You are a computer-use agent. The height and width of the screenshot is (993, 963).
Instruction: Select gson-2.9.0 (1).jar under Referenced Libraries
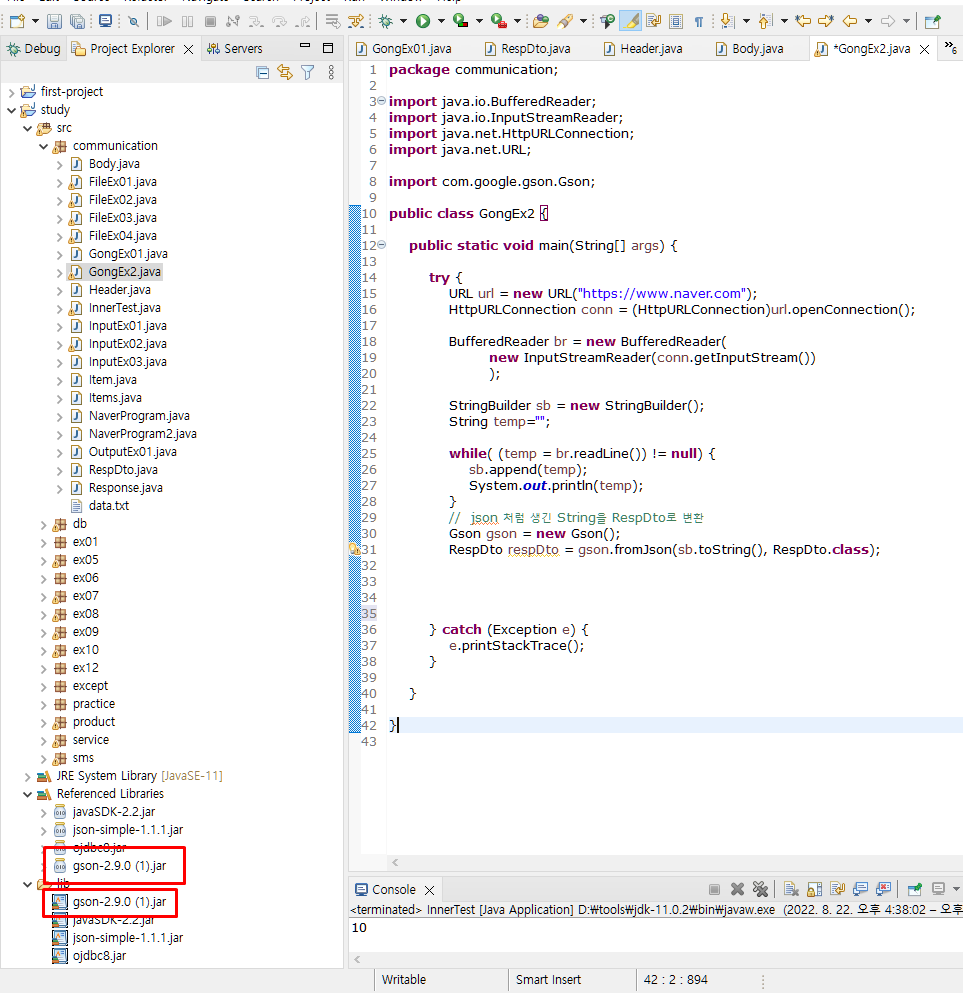pos(119,866)
